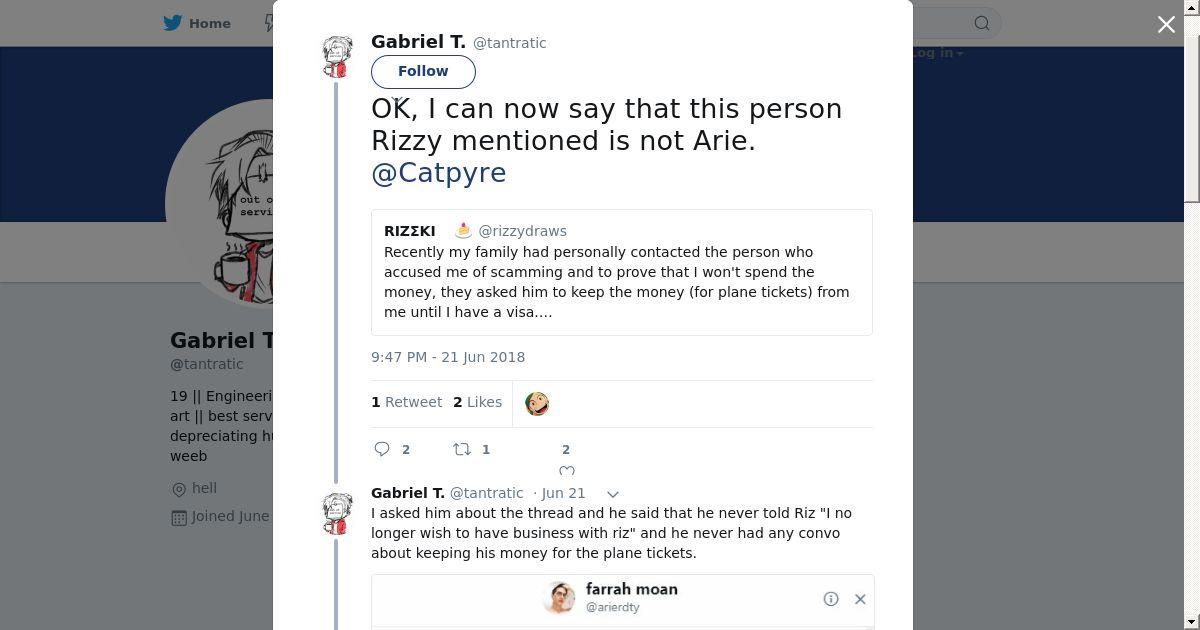Dismiss the farrah moan embedded card
This screenshot has height=630, width=1200.
860,599
